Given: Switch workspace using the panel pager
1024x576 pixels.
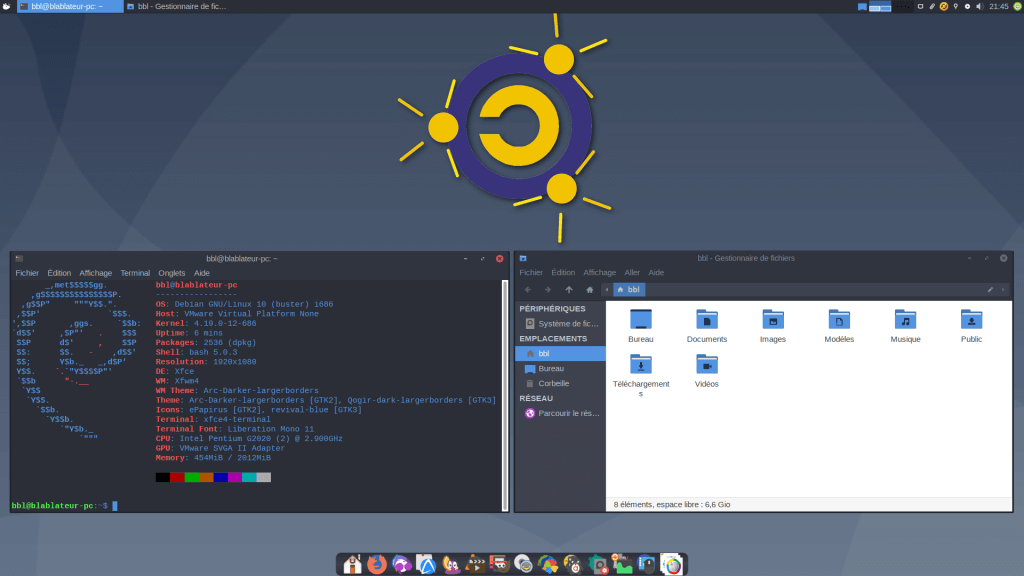Looking at the screenshot, I should tap(890, 7).
